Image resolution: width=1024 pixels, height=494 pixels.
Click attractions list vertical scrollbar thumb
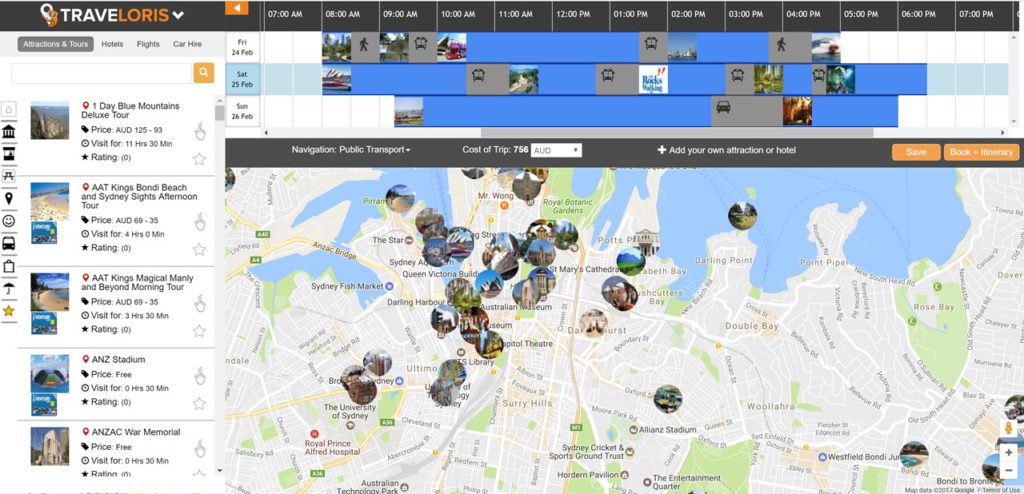click(219, 112)
